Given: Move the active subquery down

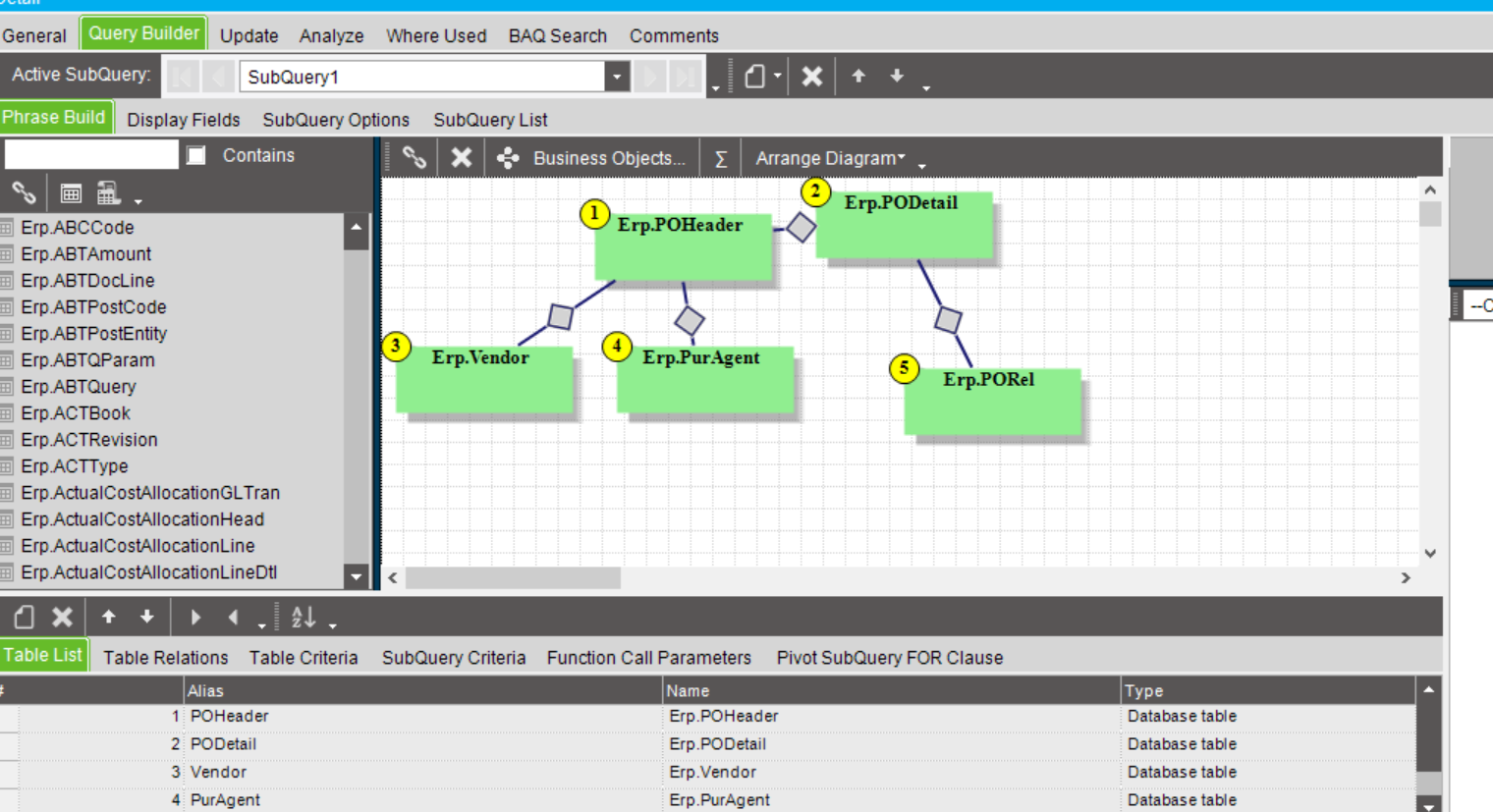Looking at the screenshot, I should pos(897,76).
